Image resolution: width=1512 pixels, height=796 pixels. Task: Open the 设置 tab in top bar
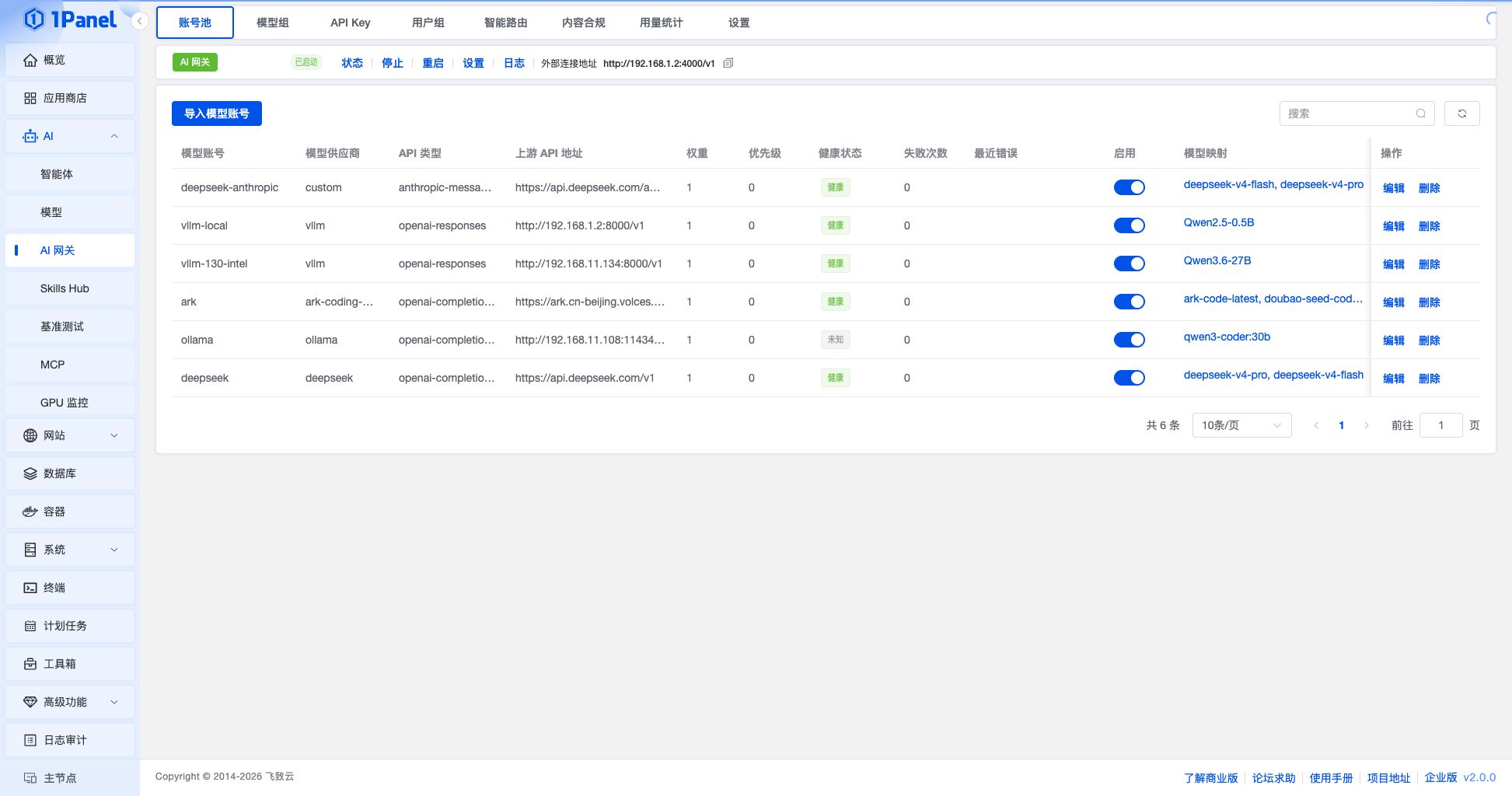click(739, 23)
